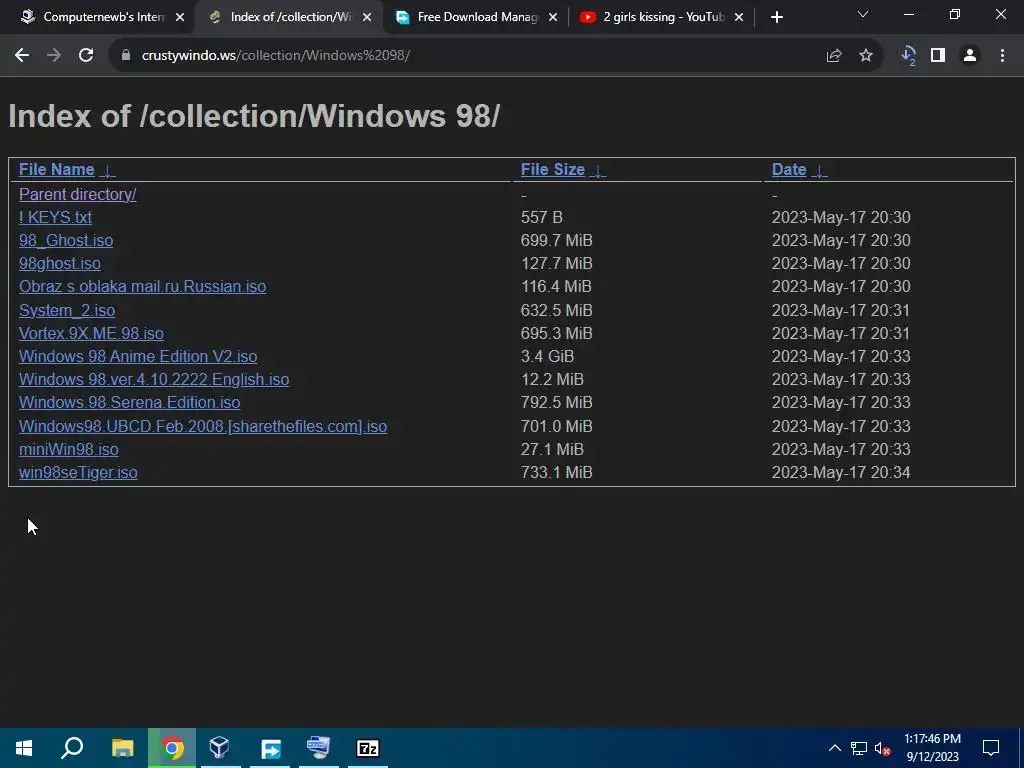Open the Chrome profile menu
This screenshot has height=768, width=1024.
[x=970, y=56]
